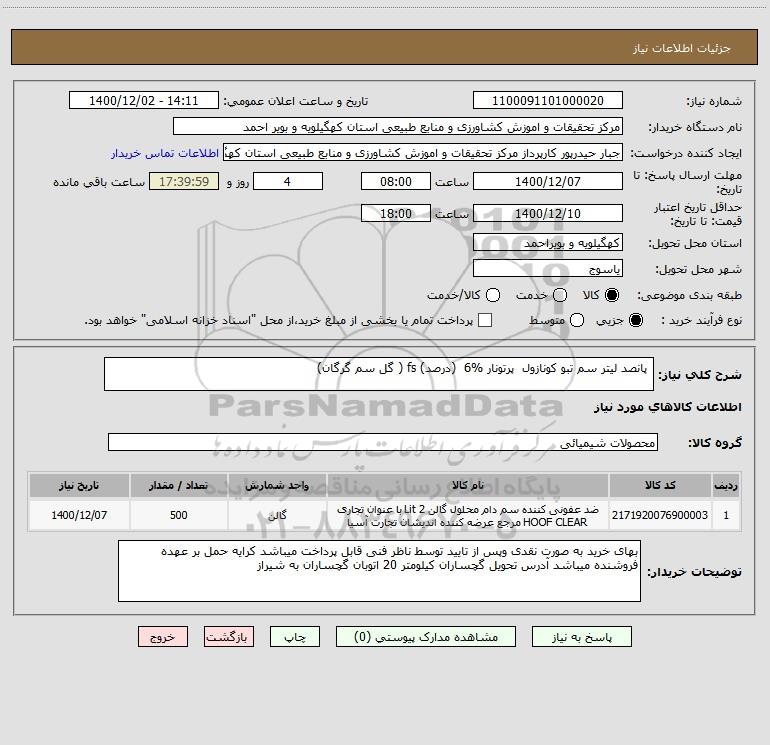Click the announcement date field 1400/12/02 - 14:11
Image resolution: width=770 pixels, height=745 pixels.
[144, 100]
